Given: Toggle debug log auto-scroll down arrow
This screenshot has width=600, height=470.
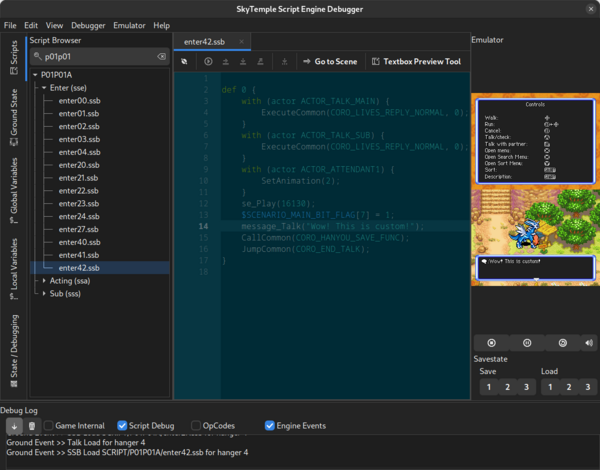Looking at the screenshot, I should (x=13, y=426).
